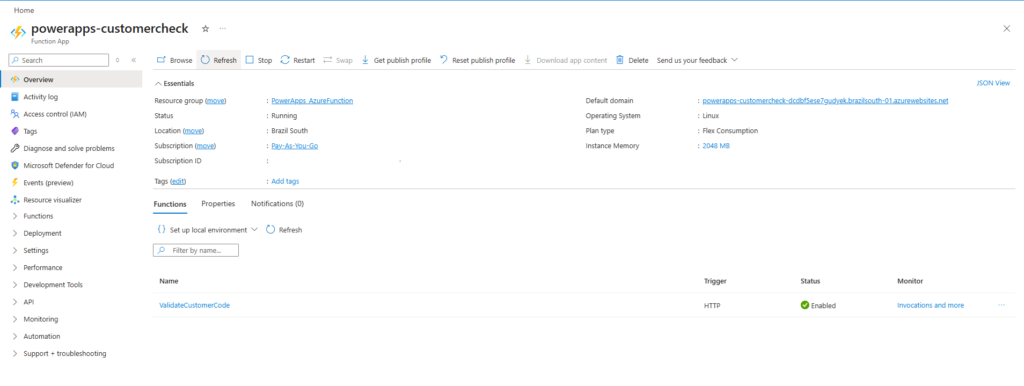Stop the function app
This screenshot has width=1024, height=386.
click(x=259, y=60)
